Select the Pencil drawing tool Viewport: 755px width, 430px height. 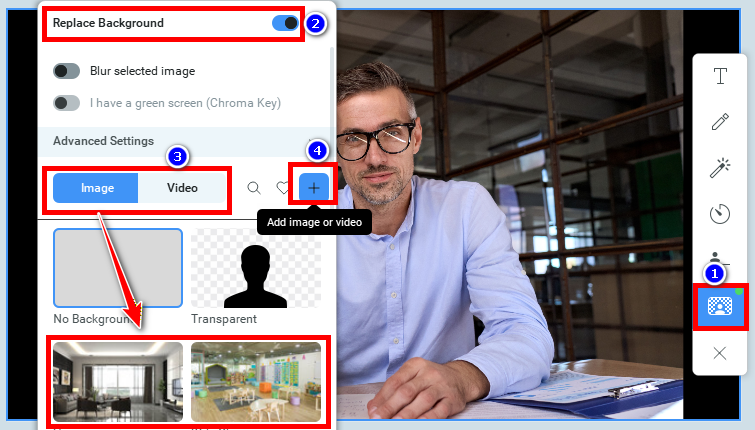719,122
